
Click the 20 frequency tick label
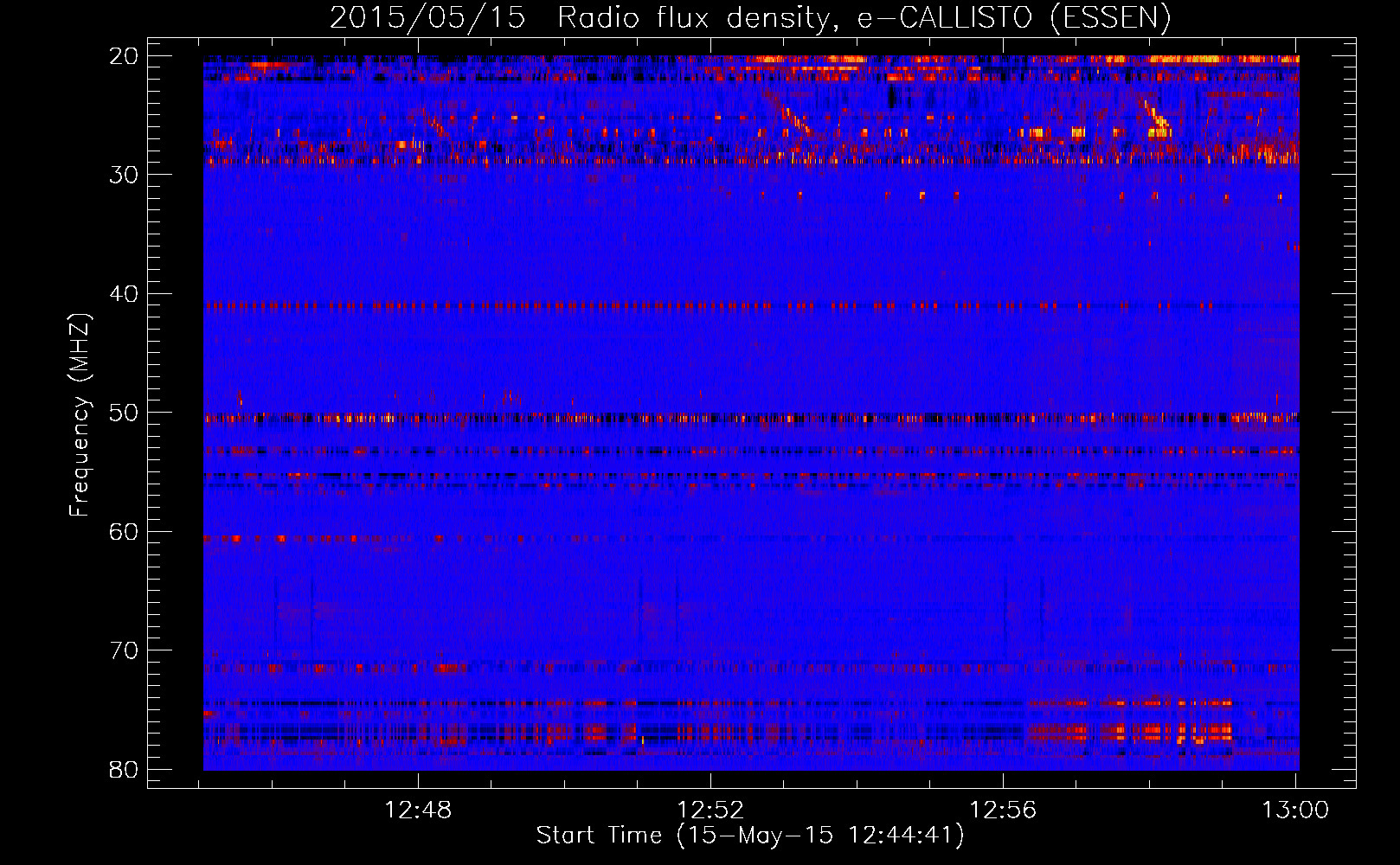(125, 56)
